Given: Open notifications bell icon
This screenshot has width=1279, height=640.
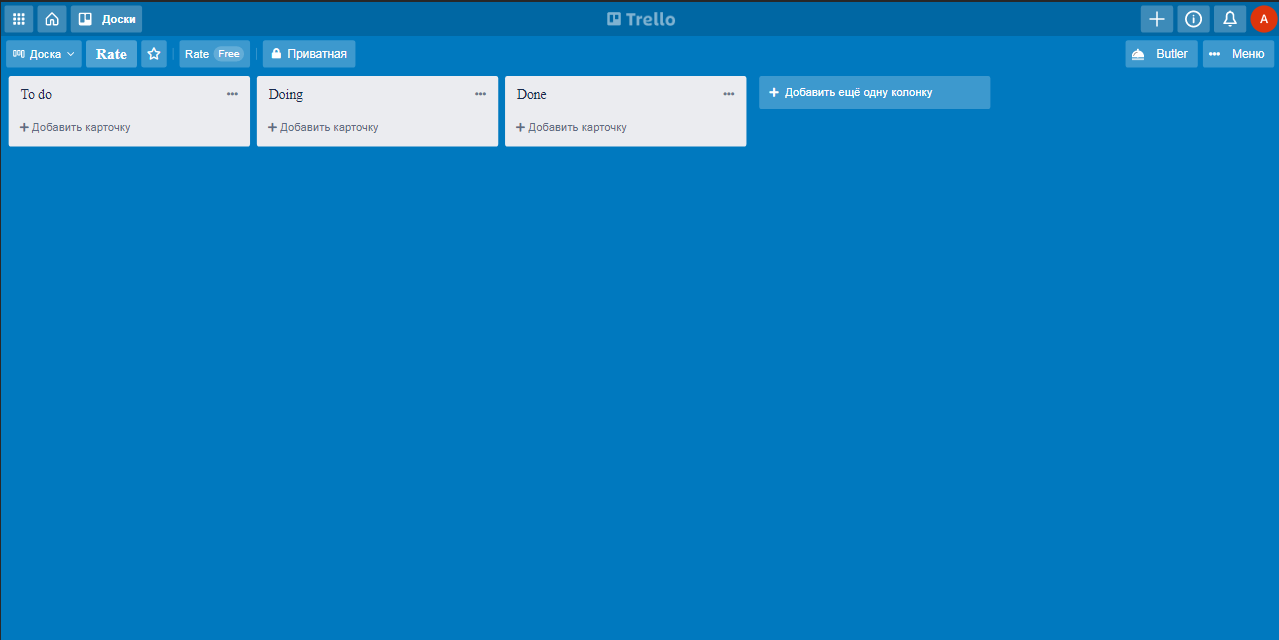Looking at the screenshot, I should tap(1230, 19).
